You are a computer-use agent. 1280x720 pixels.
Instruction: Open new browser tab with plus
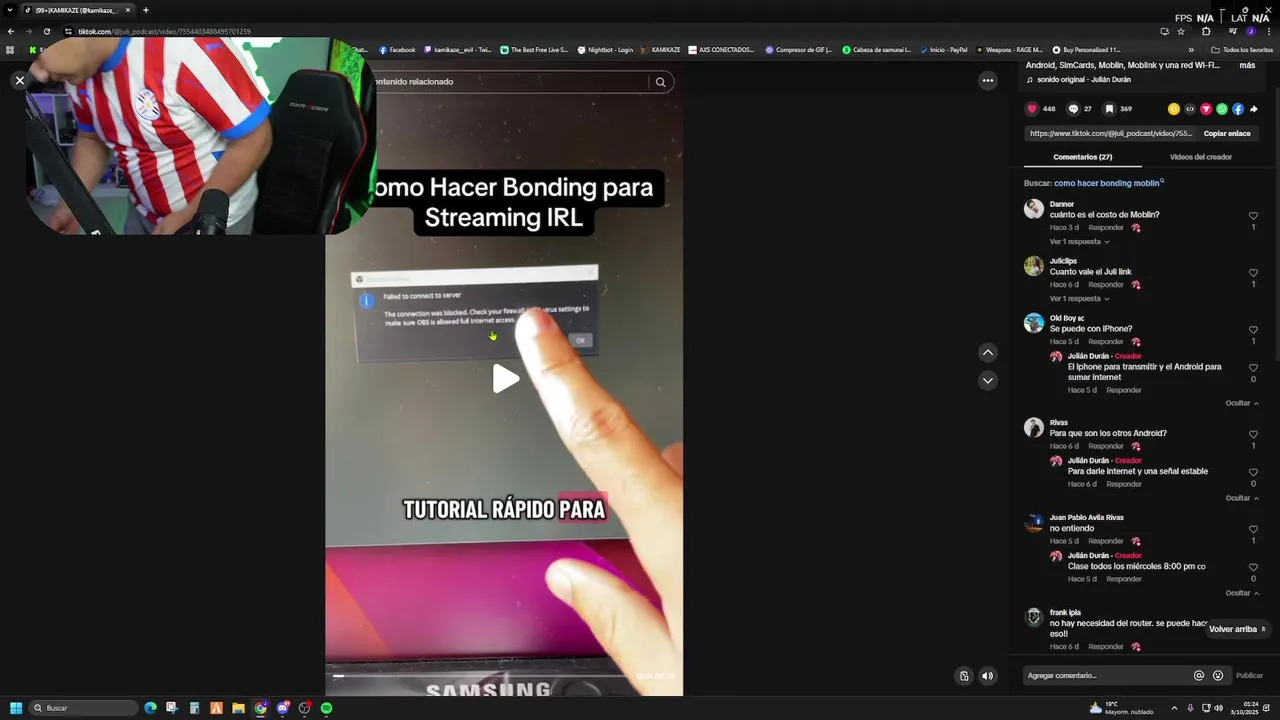pyautogui.click(x=145, y=10)
